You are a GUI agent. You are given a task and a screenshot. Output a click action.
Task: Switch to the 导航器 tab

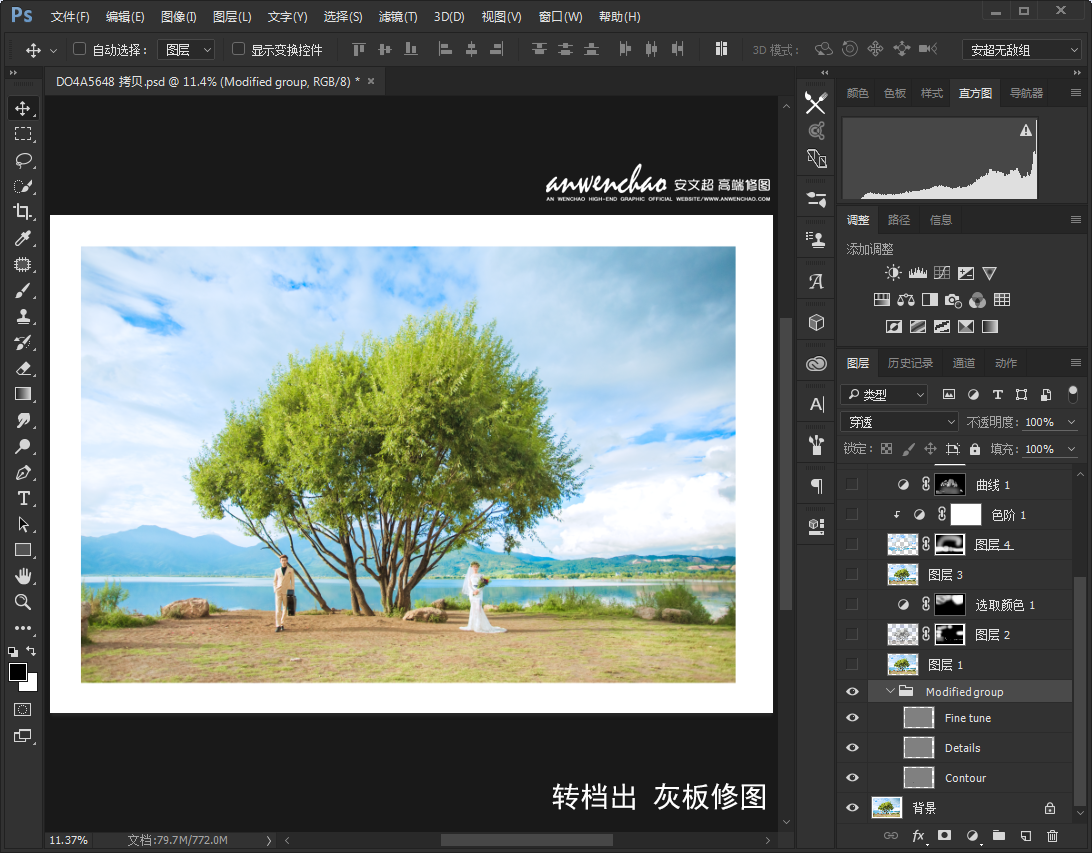pos(1026,93)
